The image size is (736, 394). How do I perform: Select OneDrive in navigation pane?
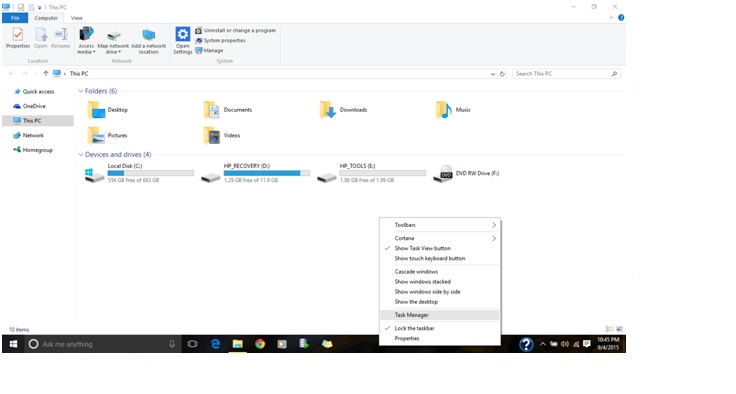point(30,106)
